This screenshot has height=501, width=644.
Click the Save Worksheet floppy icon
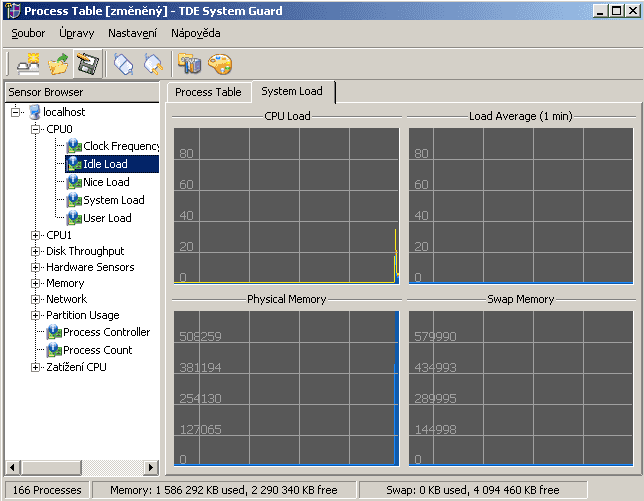click(88, 64)
